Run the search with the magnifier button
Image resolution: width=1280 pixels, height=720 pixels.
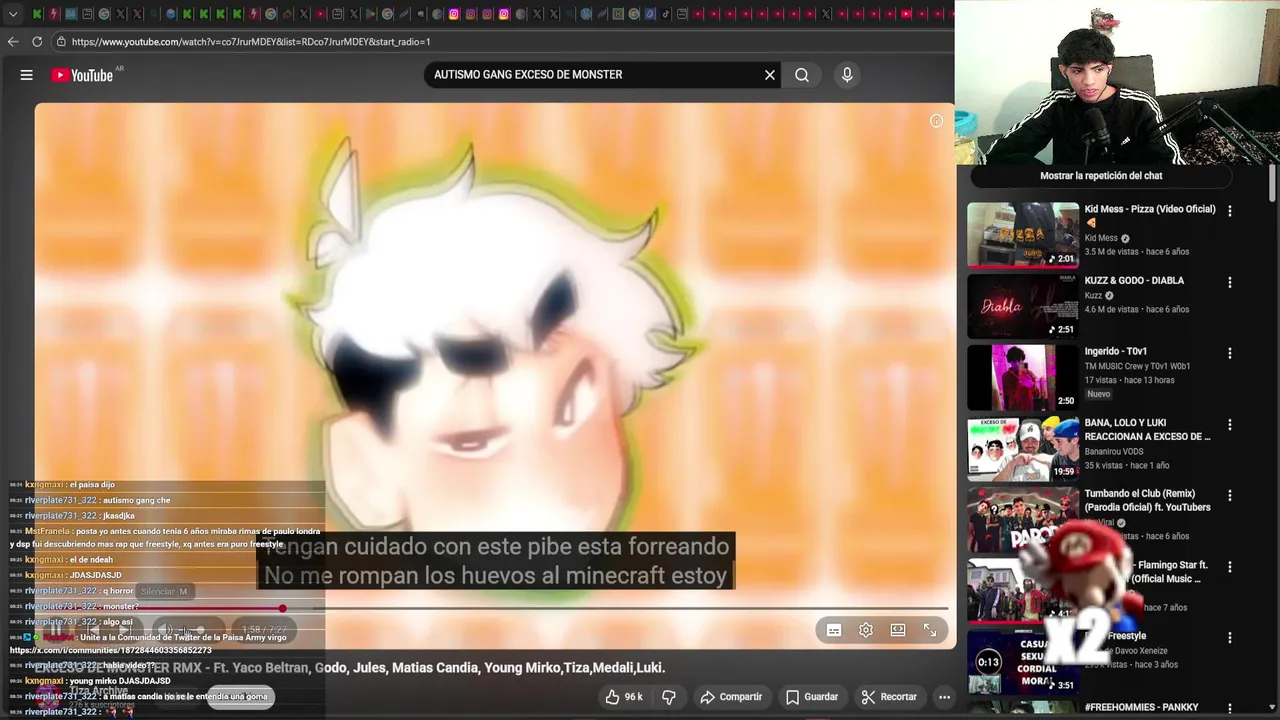(x=802, y=75)
